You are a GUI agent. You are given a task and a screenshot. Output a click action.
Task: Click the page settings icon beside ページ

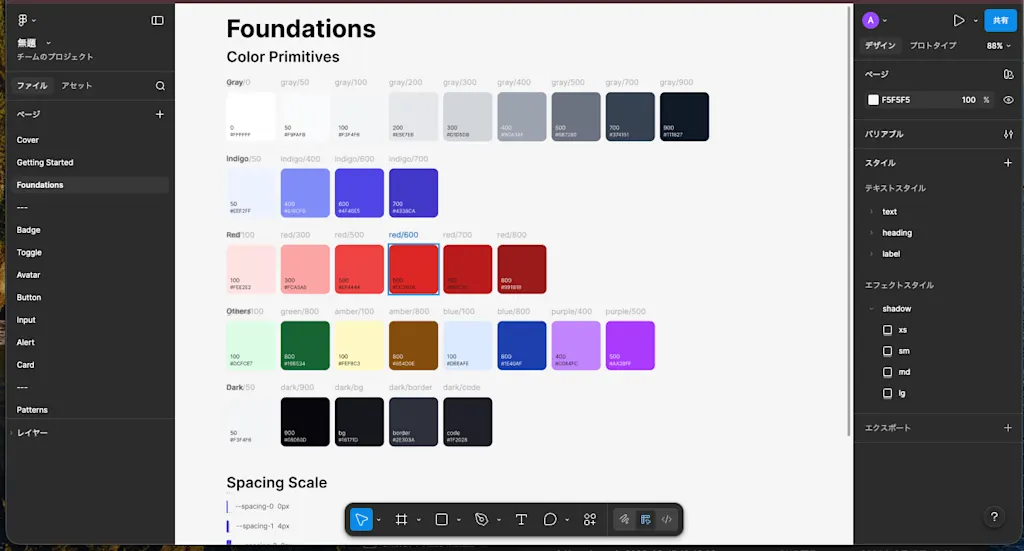tap(1008, 74)
